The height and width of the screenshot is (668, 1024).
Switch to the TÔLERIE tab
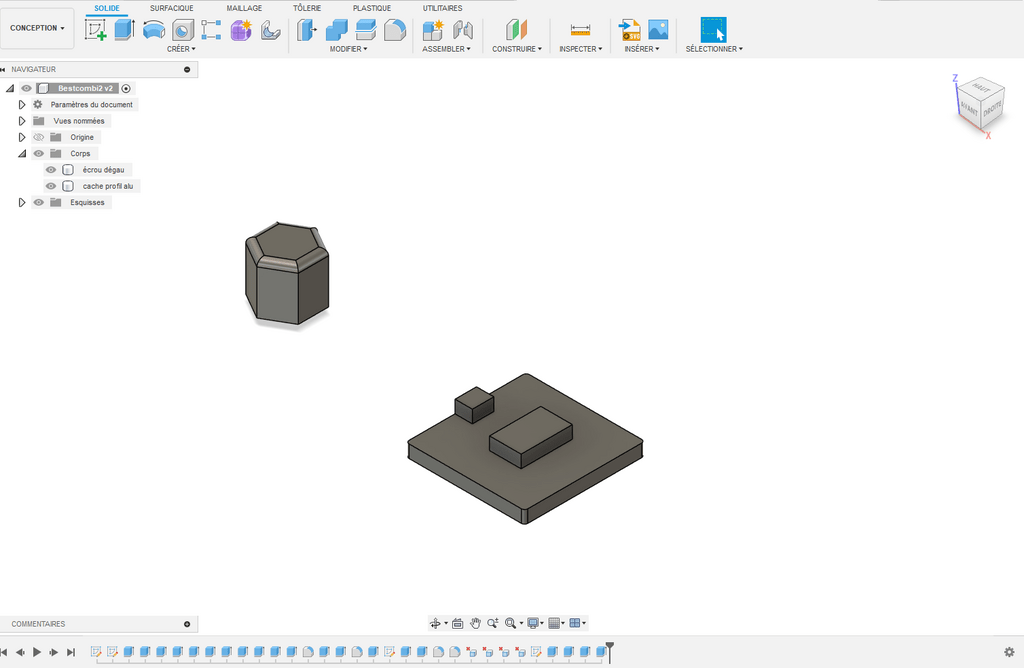coord(307,8)
